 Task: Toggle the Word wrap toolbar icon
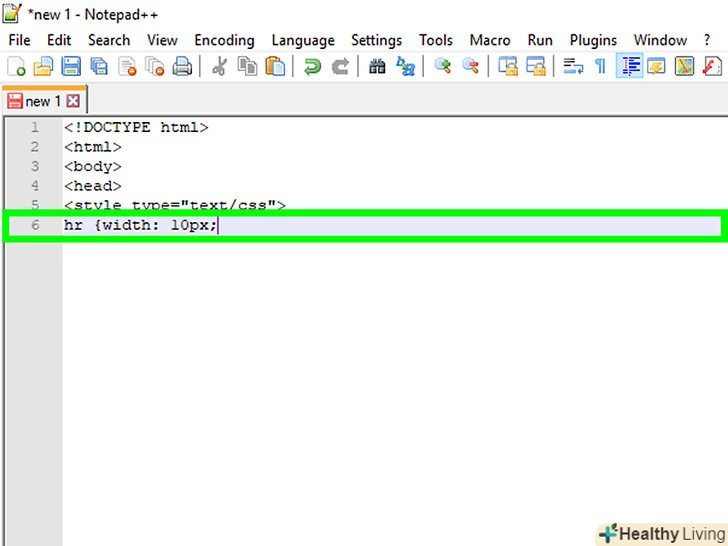573,66
